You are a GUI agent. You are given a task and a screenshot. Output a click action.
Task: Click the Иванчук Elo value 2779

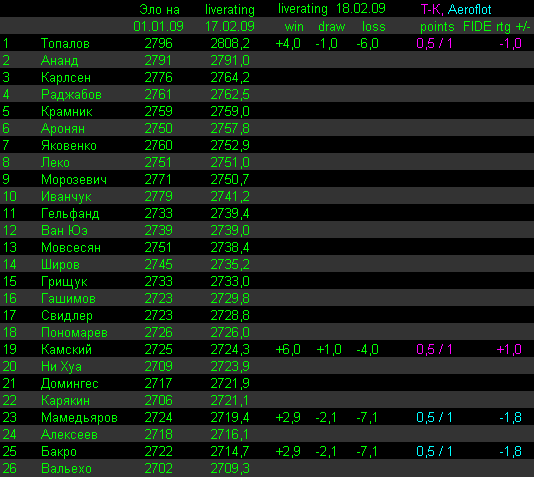click(x=158, y=196)
